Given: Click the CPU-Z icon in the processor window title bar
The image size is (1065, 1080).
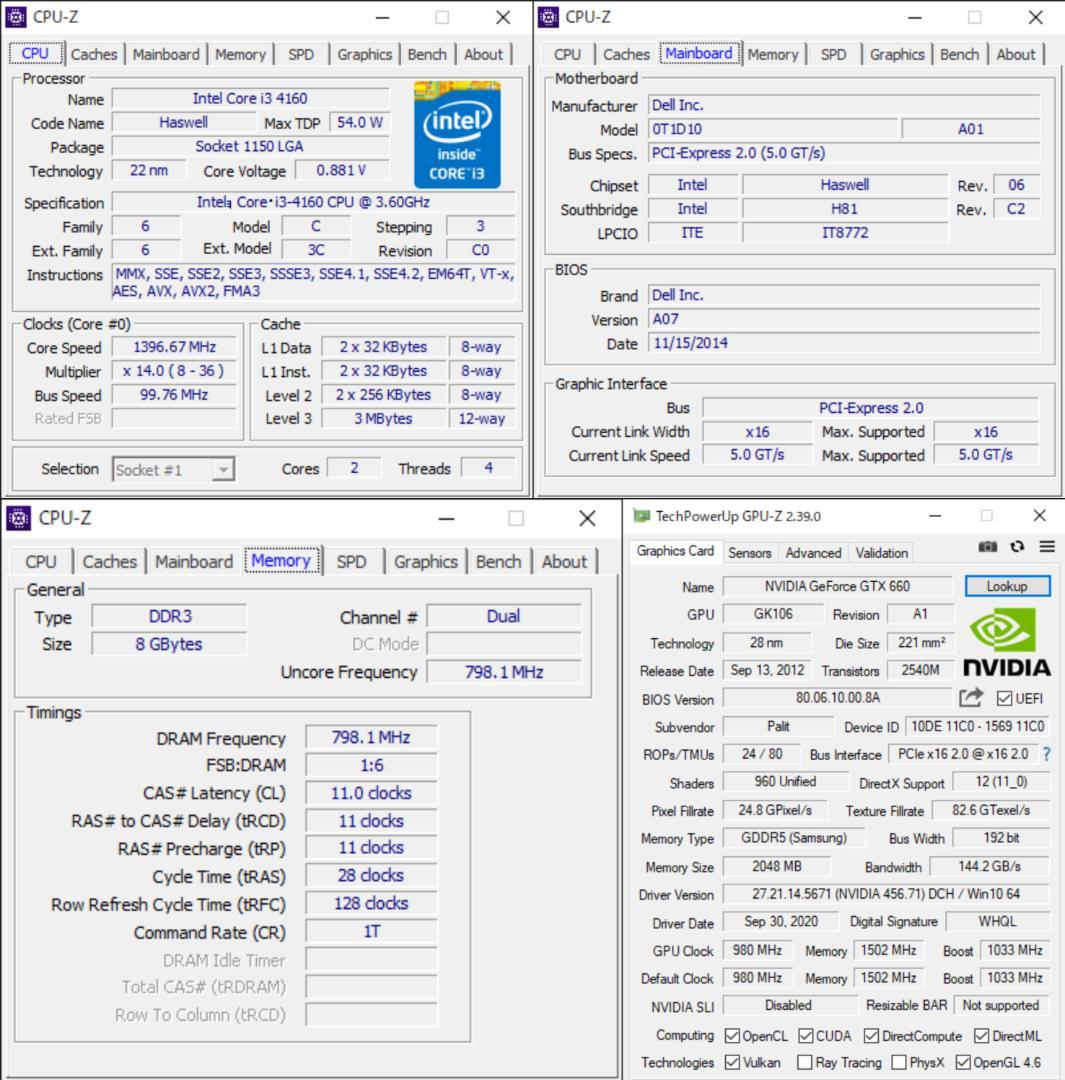Looking at the screenshot, I should coord(16,17).
